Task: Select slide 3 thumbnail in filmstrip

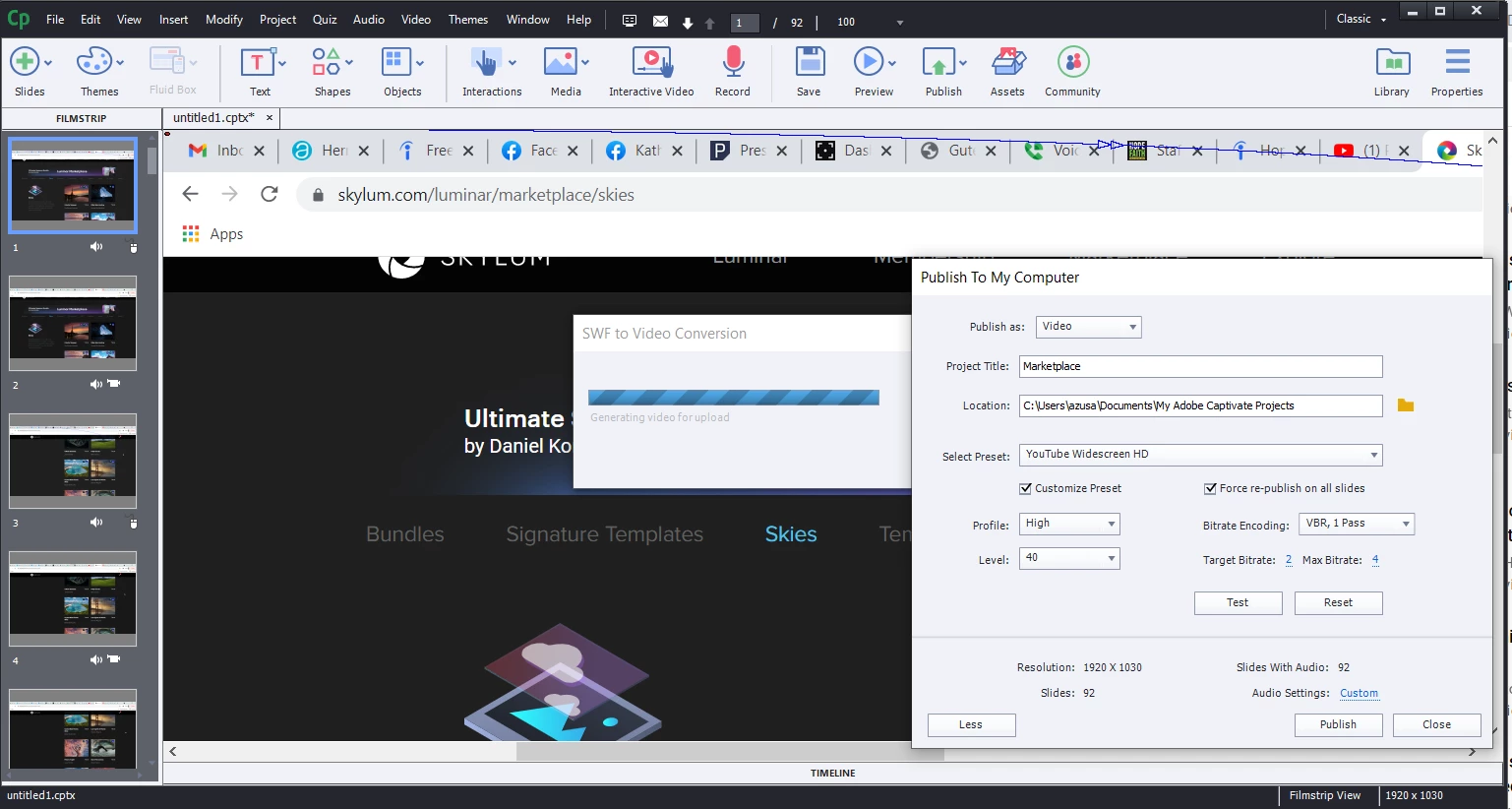Action: (x=73, y=461)
